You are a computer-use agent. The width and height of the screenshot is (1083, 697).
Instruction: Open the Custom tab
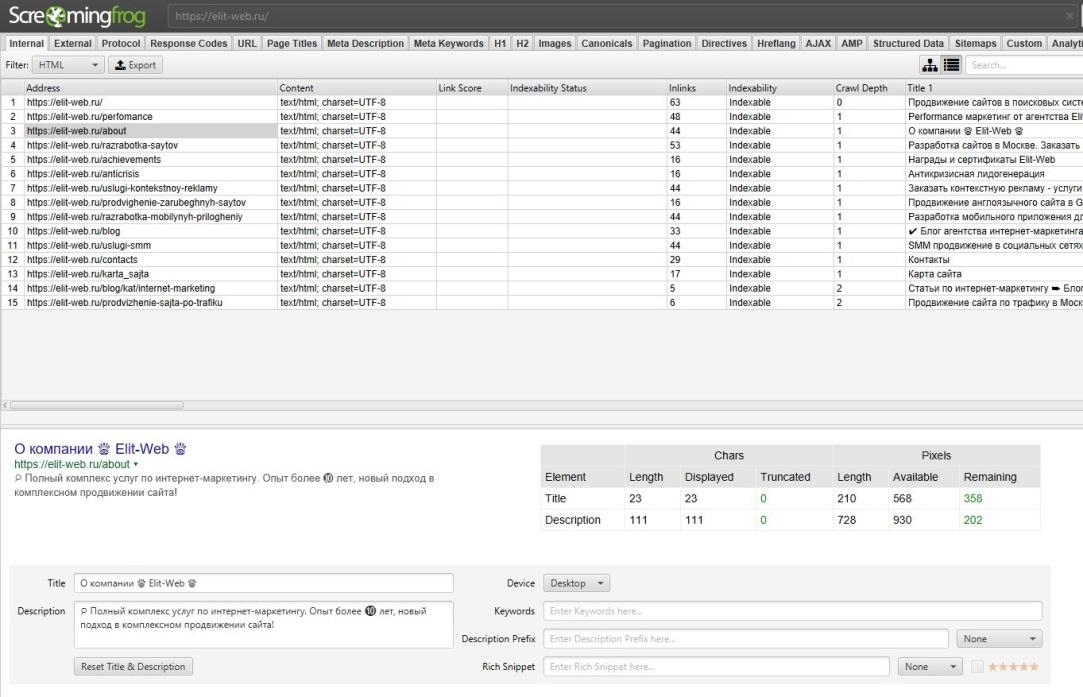point(1024,43)
